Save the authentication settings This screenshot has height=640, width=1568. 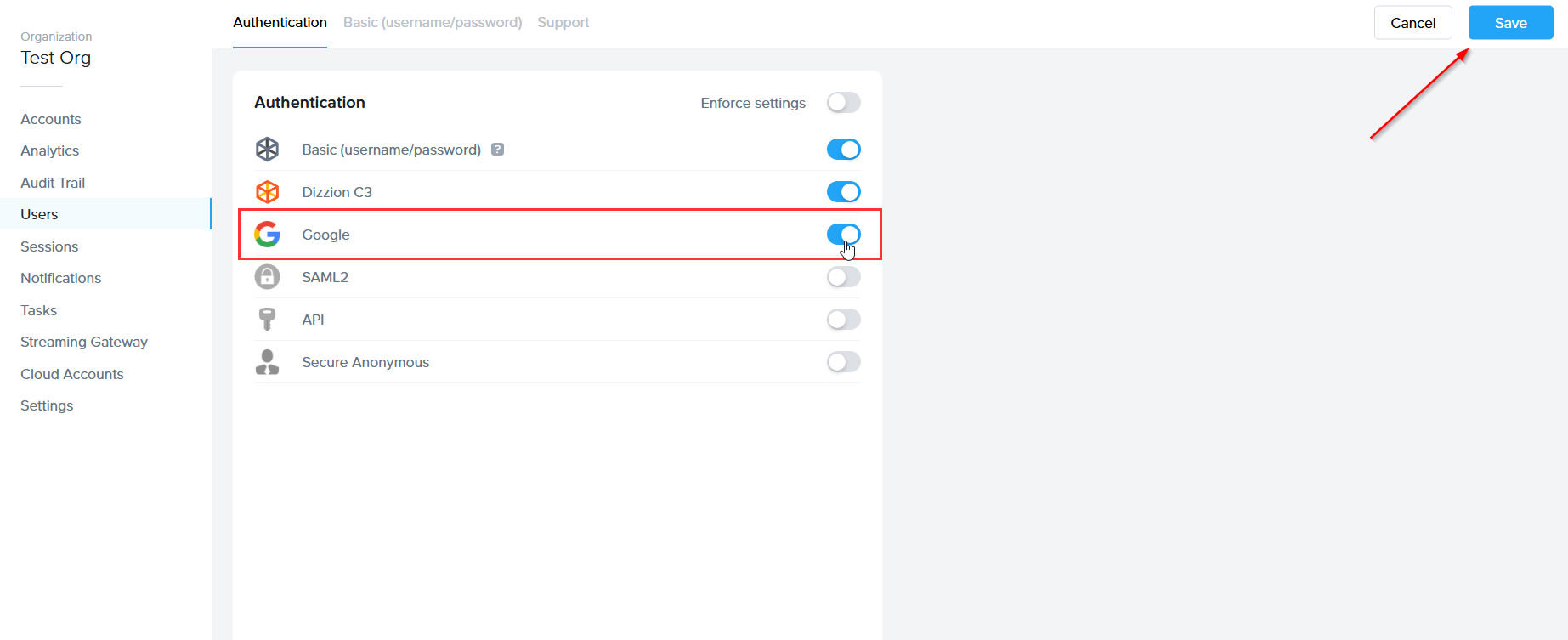(x=1509, y=22)
